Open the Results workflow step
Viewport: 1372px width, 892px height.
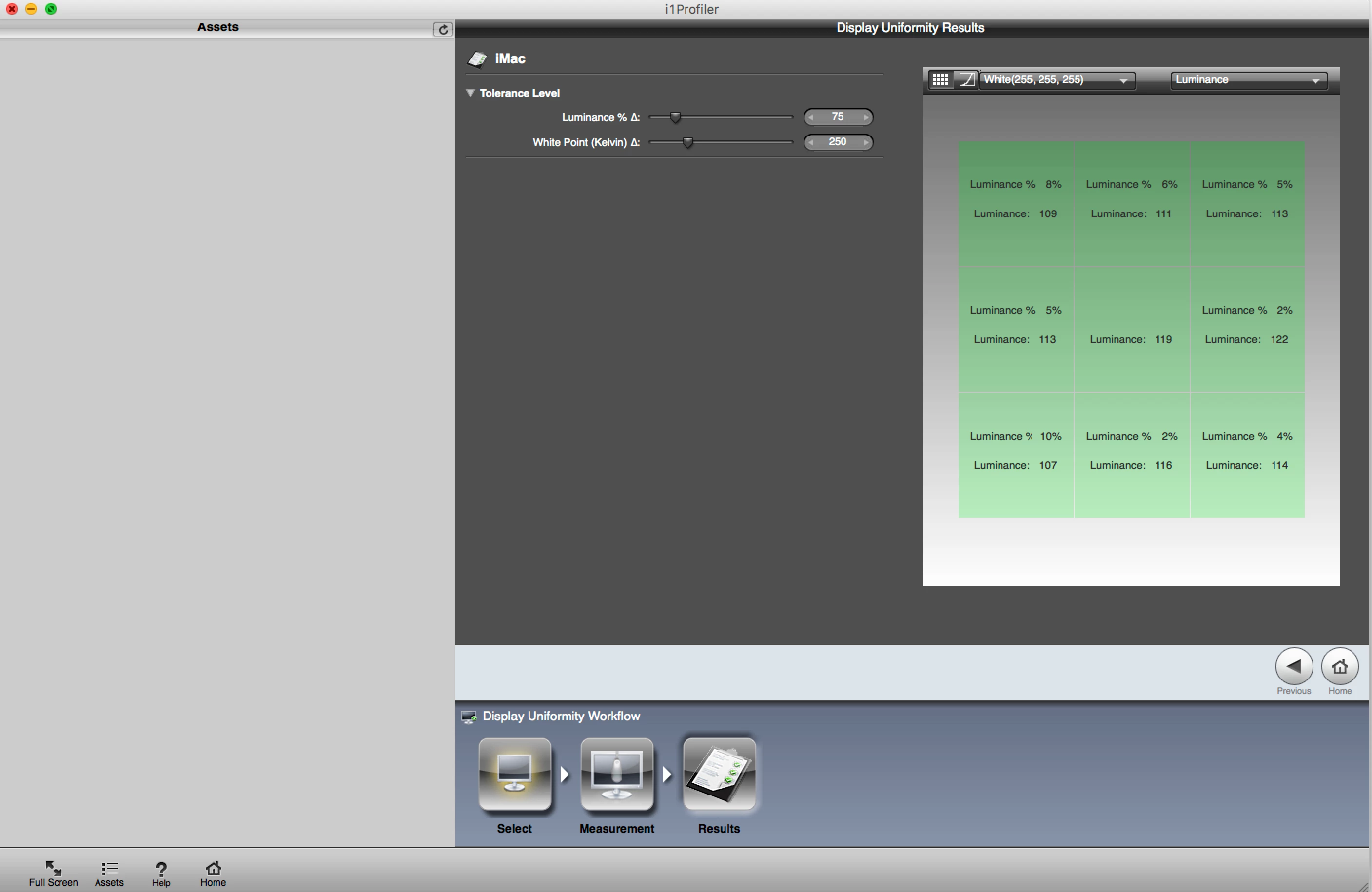[x=718, y=775]
